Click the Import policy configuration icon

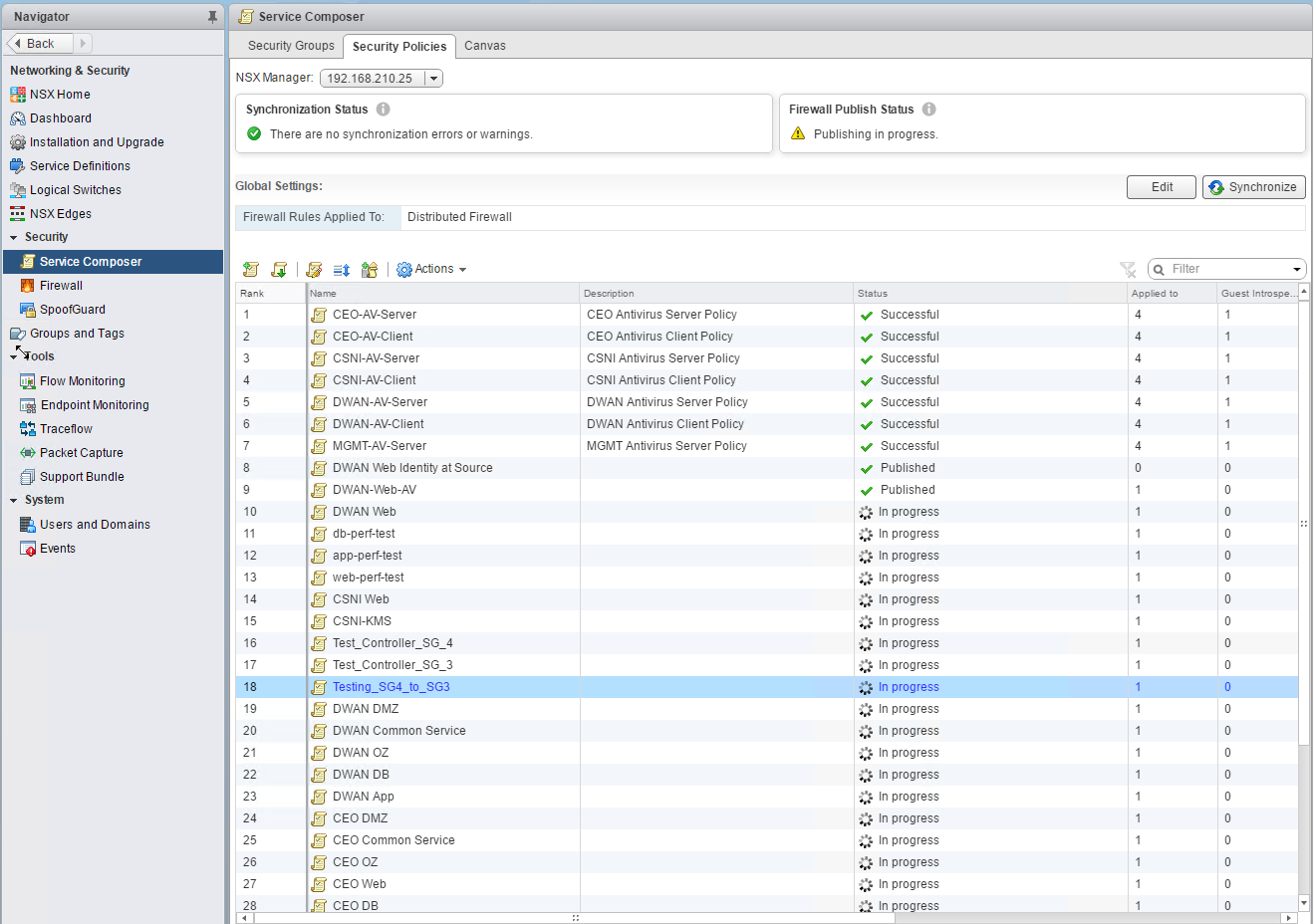coord(279,270)
